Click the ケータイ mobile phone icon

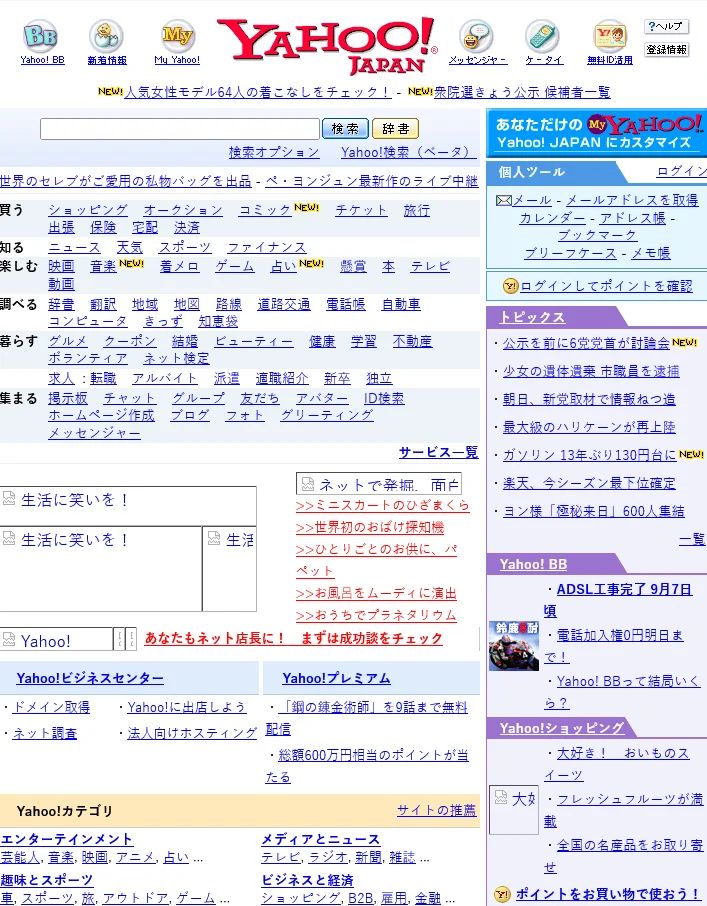541,37
